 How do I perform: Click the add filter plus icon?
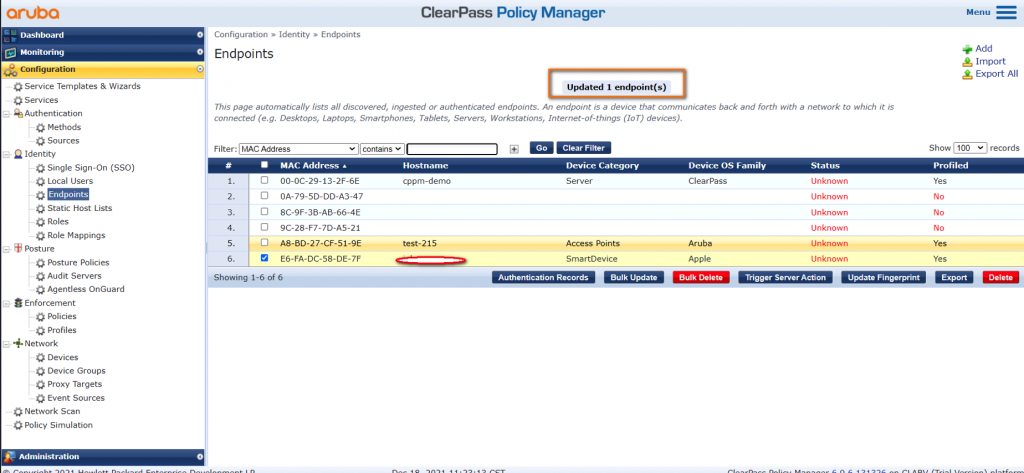pos(514,149)
